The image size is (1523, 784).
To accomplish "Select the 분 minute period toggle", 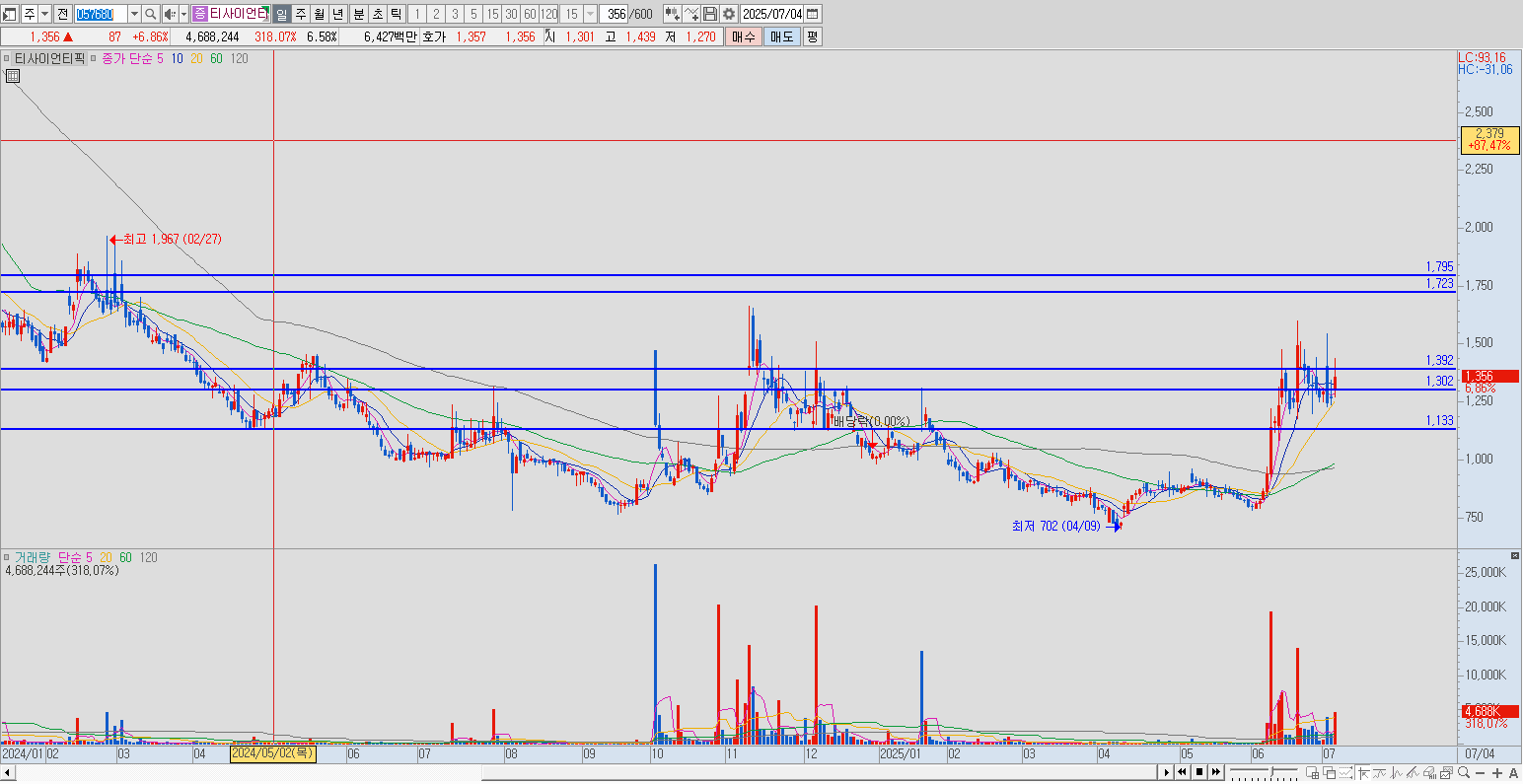I will 358,14.
